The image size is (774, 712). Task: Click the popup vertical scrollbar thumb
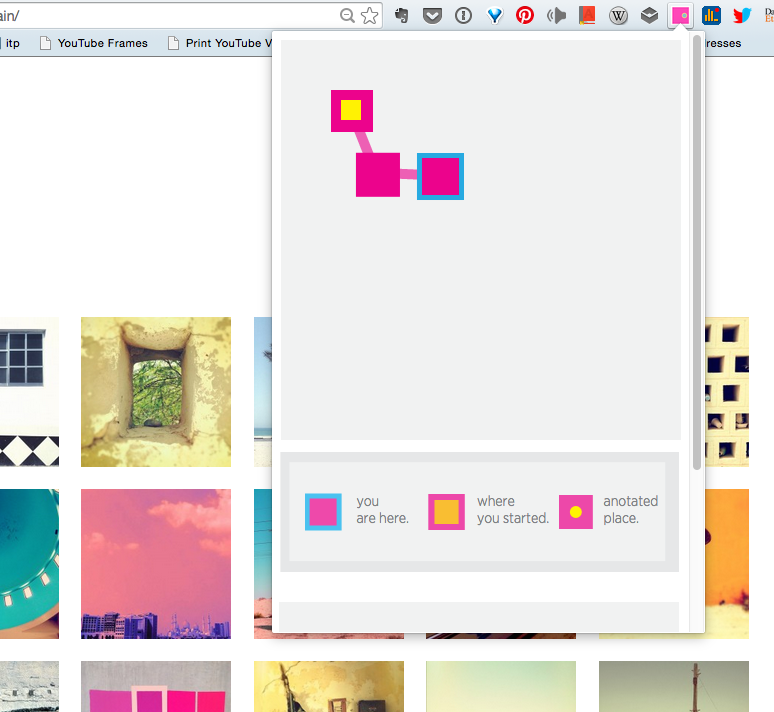[697, 252]
